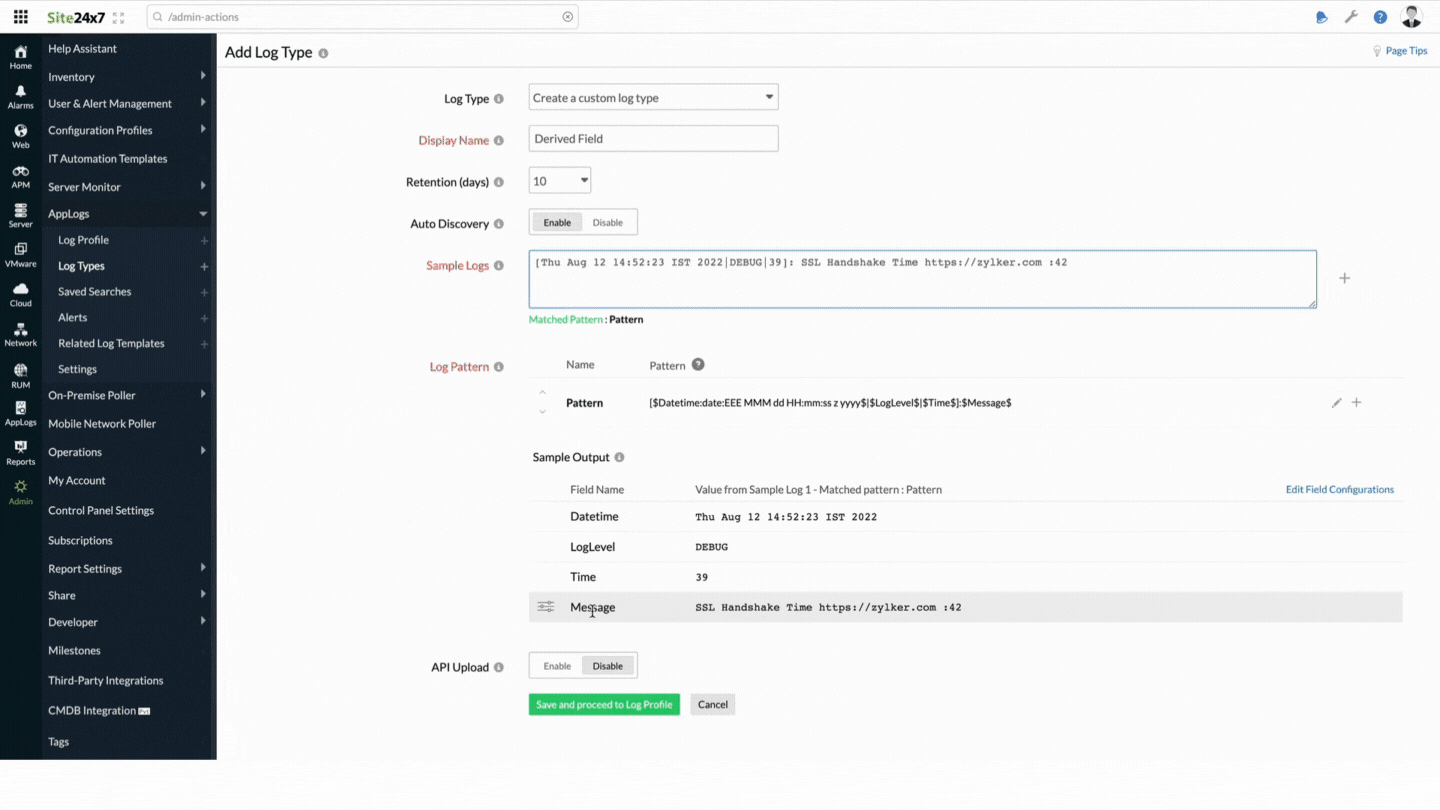The height and width of the screenshot is (810, 1440).
Task: Open the Log Type dropdown
Action: pyautogui.click(x=653, y=98)
